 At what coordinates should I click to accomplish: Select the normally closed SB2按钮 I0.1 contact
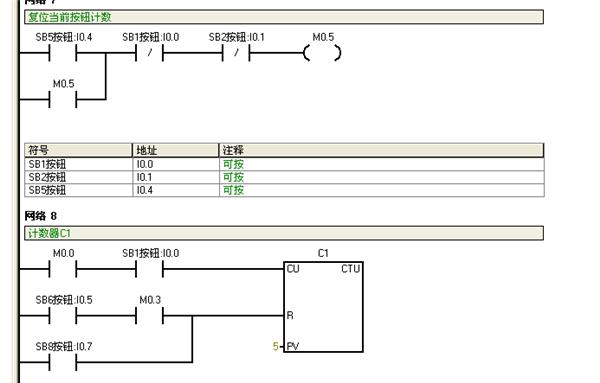[236, 53]
